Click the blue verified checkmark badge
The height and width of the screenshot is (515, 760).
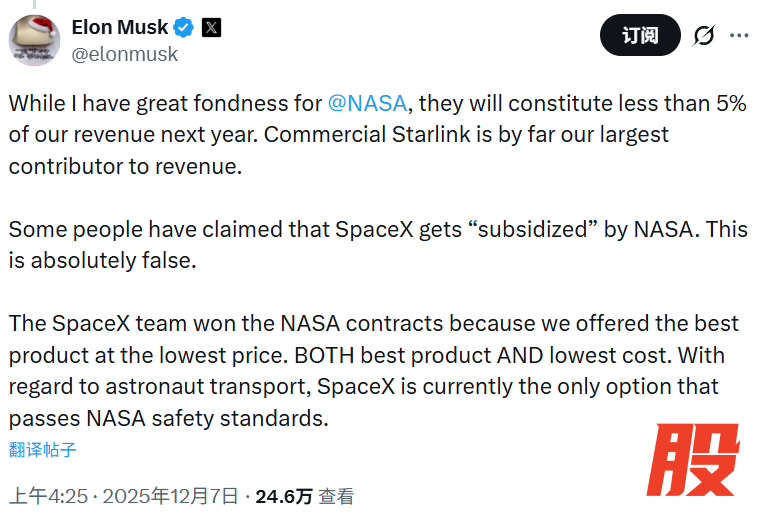(182, 27)
